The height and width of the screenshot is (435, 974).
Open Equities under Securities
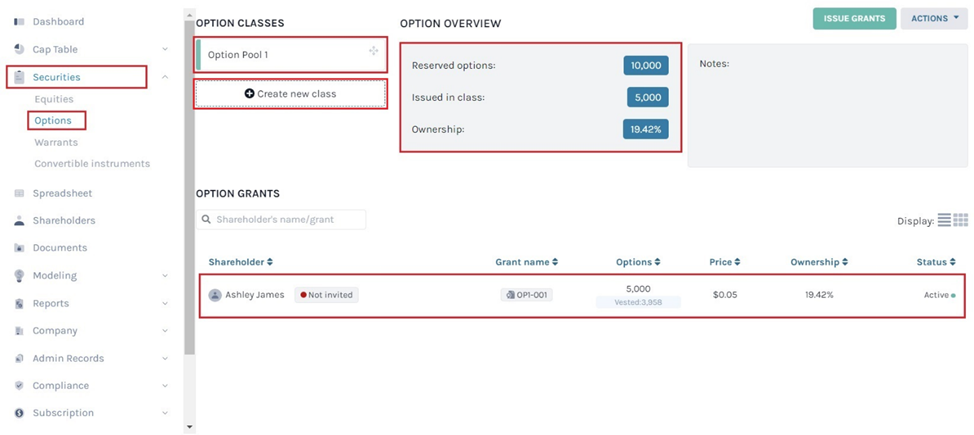tap(54, 99)
